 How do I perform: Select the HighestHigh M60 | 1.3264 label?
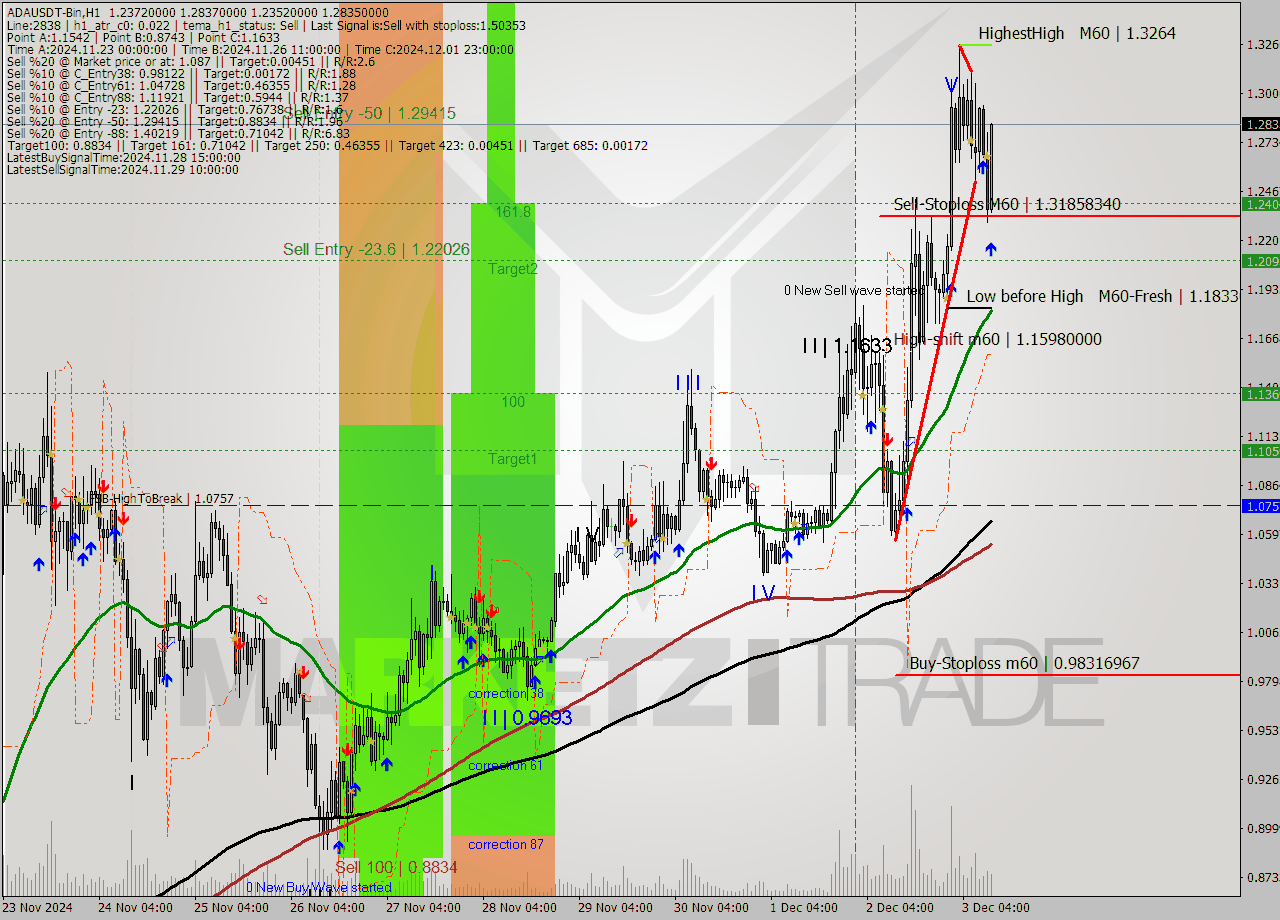pyautogui.click(x=1077, y=33)
